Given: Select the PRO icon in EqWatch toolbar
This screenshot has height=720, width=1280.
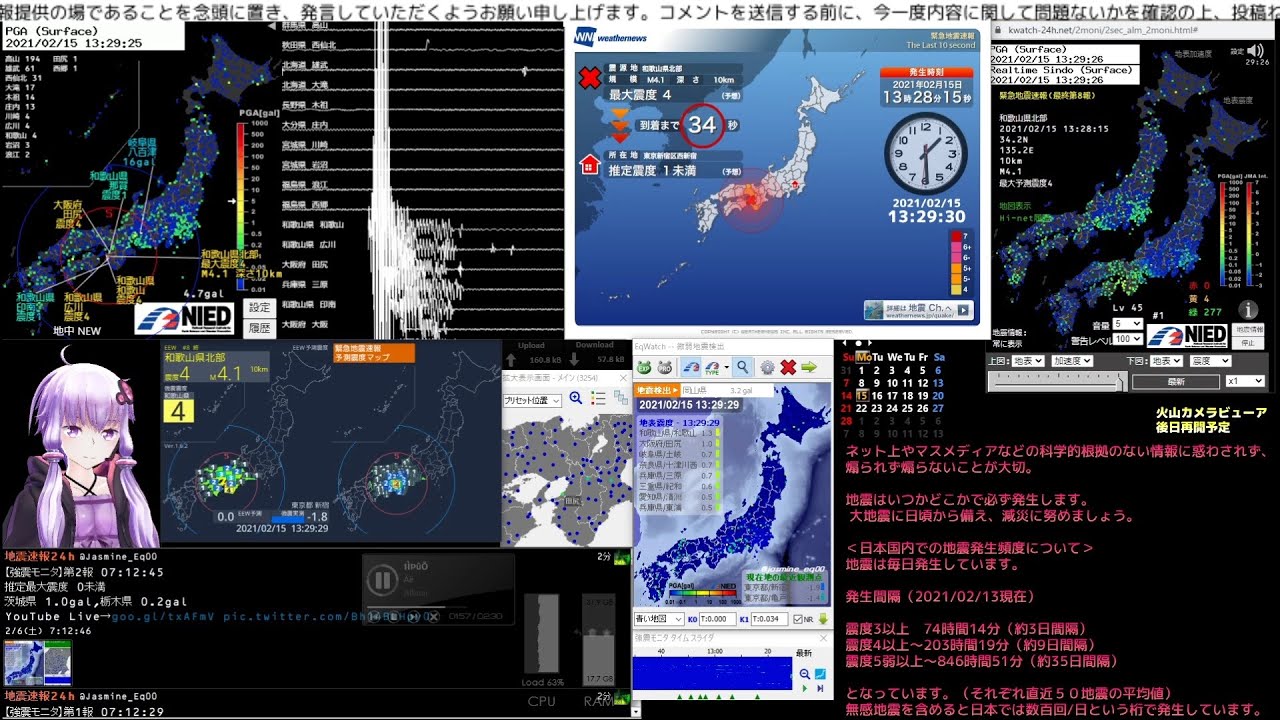Looking at the screenshot, I should click(x=664, y=367).
